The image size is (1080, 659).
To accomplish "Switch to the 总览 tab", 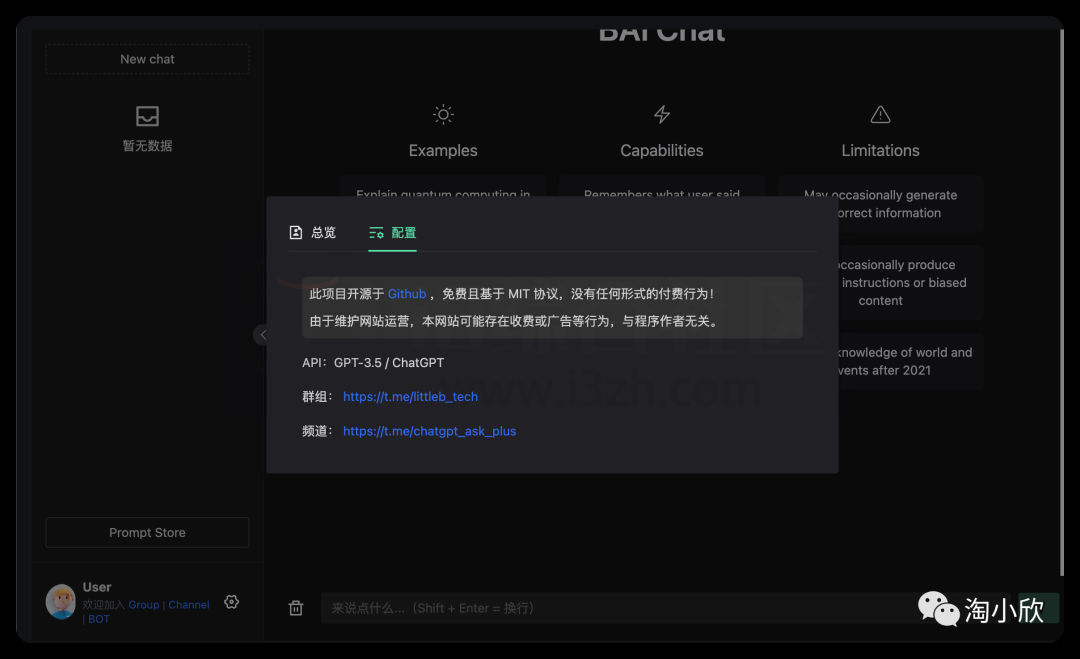I will pos(313,233).
